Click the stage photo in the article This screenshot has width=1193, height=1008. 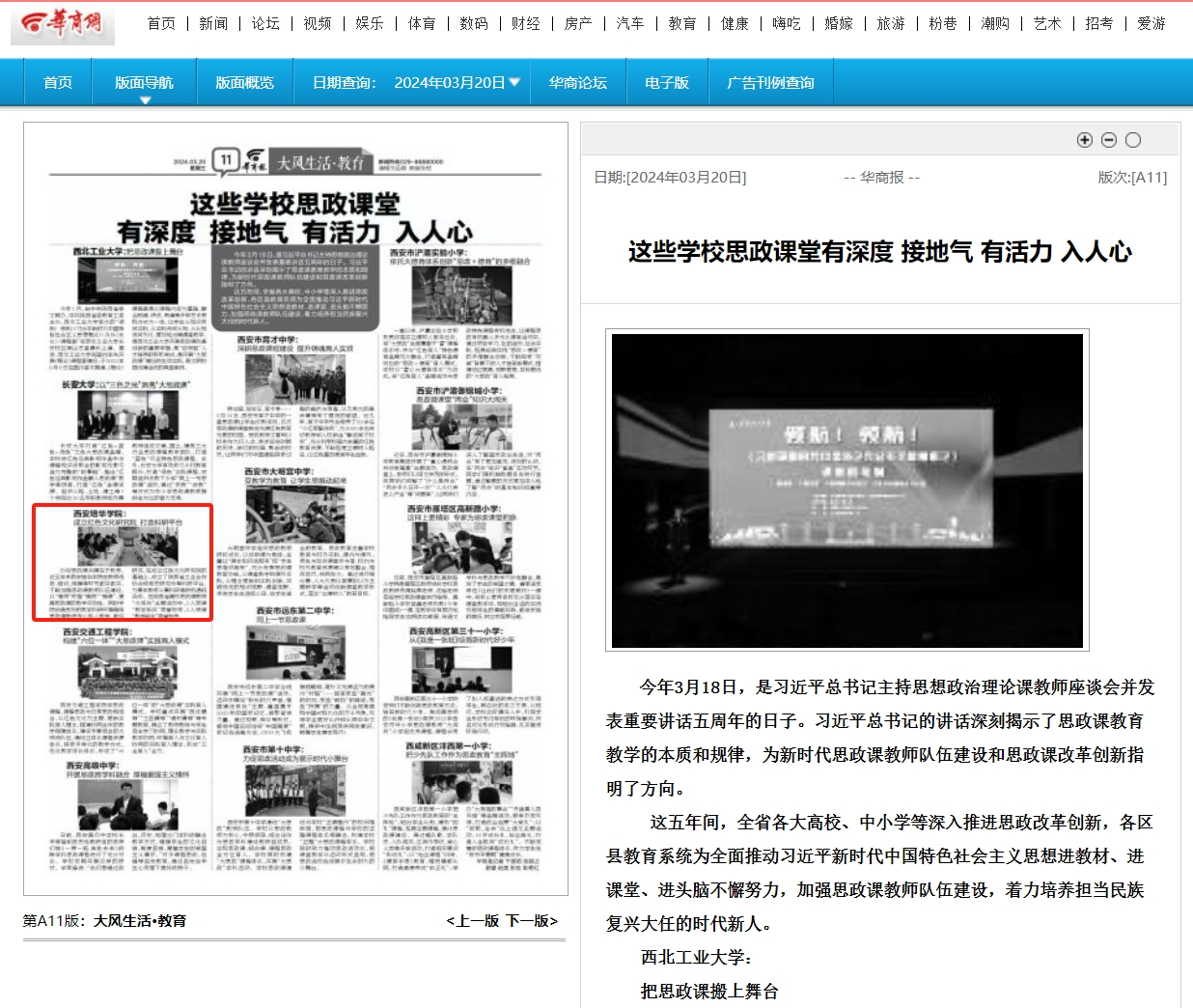(x=846, y=490)
